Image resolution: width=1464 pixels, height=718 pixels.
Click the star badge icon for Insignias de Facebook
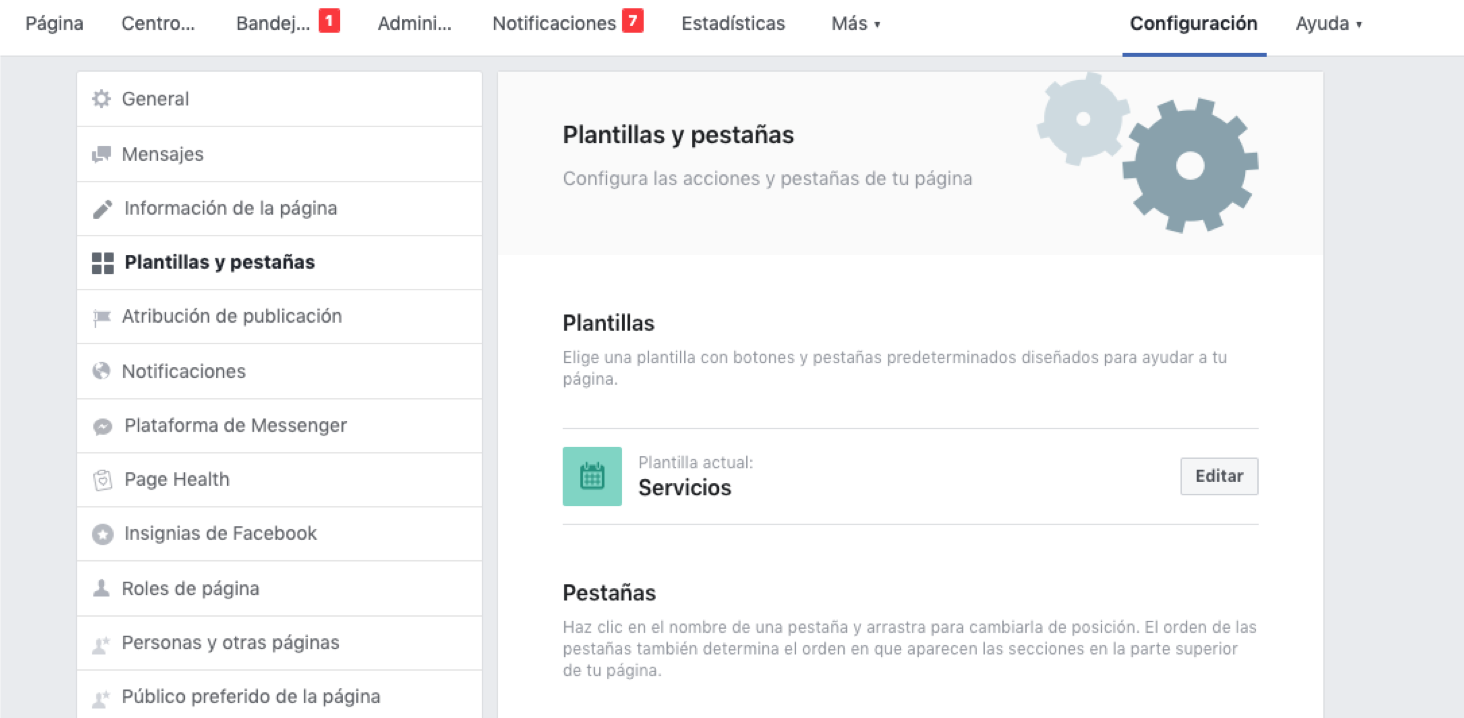pos(102,534)
